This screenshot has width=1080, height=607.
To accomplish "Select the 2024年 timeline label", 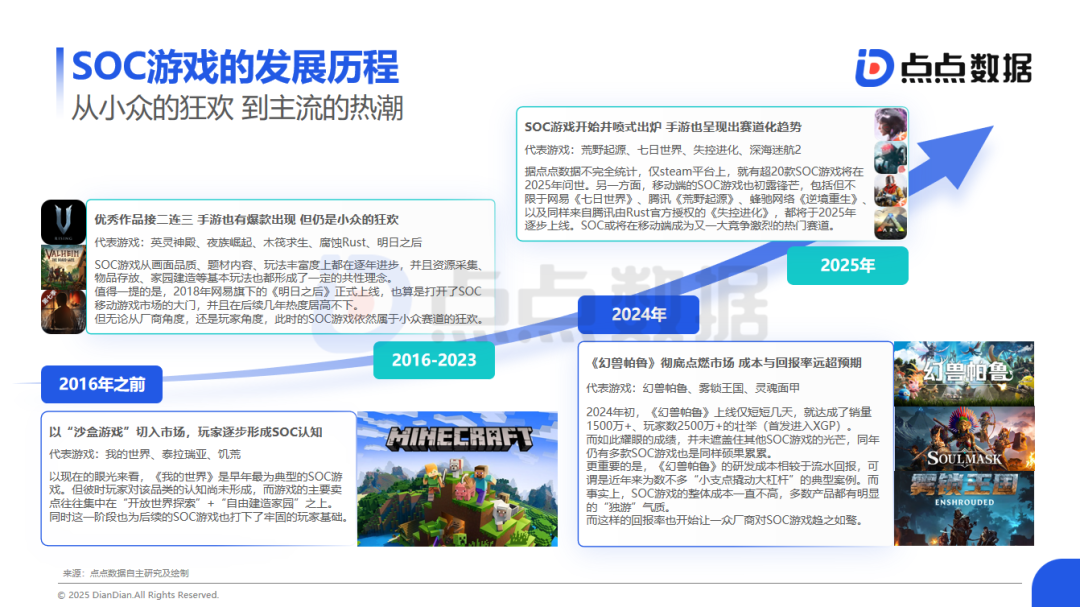I will (638, 314).
